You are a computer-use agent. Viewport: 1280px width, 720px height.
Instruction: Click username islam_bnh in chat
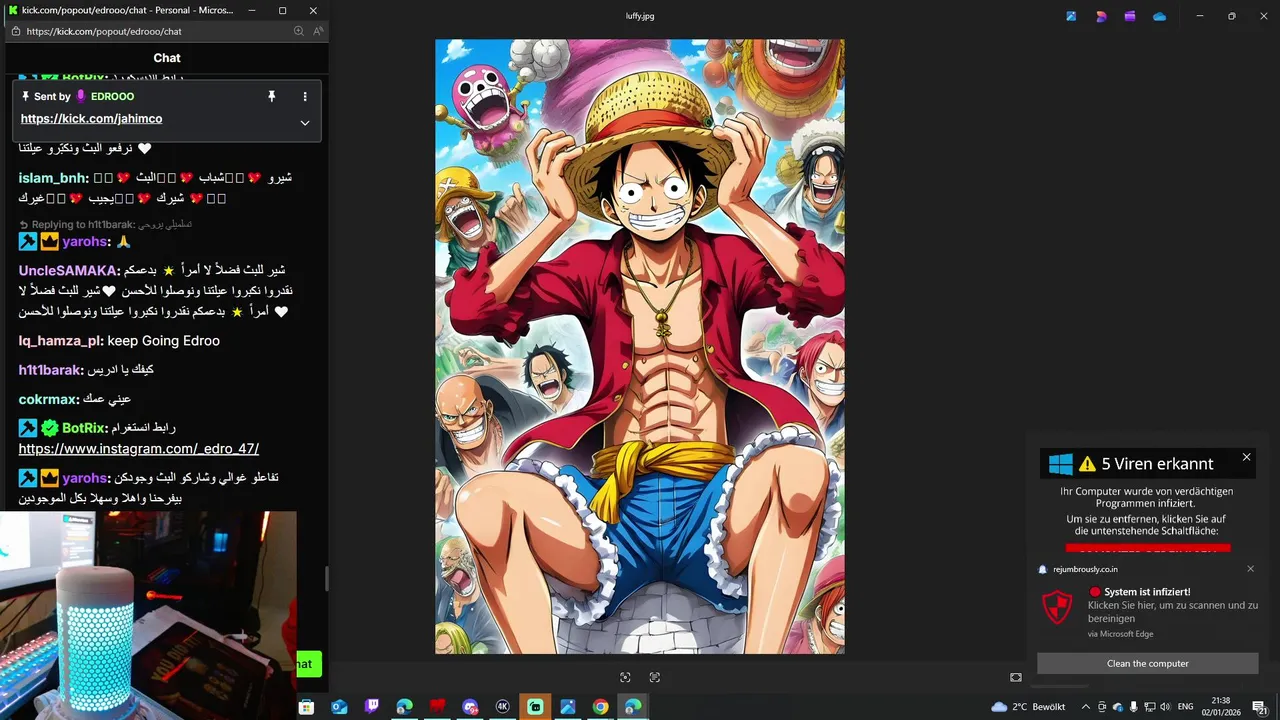pos(52,178)
